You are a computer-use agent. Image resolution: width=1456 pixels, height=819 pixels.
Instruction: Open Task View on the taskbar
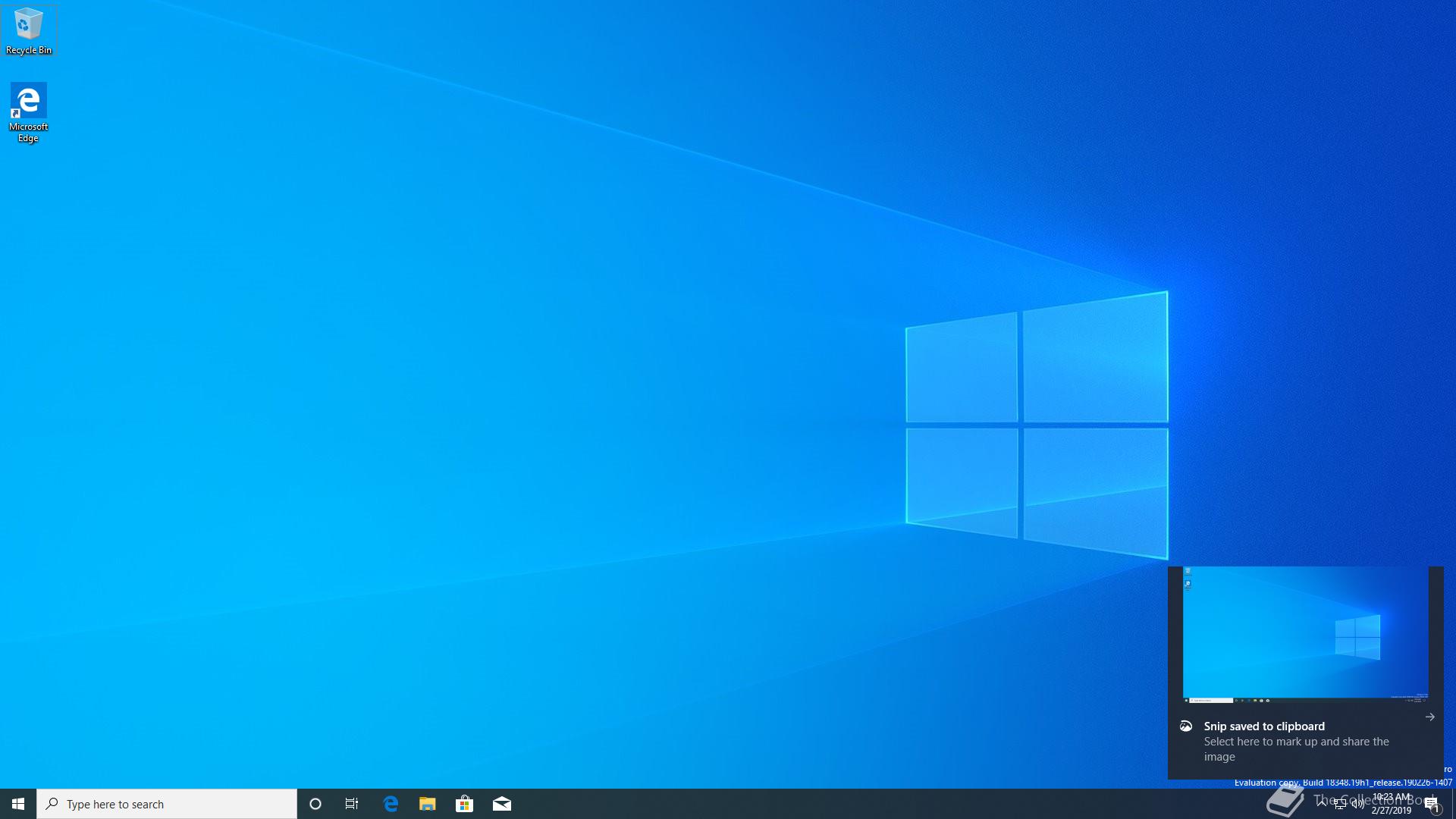click(352, 804)
